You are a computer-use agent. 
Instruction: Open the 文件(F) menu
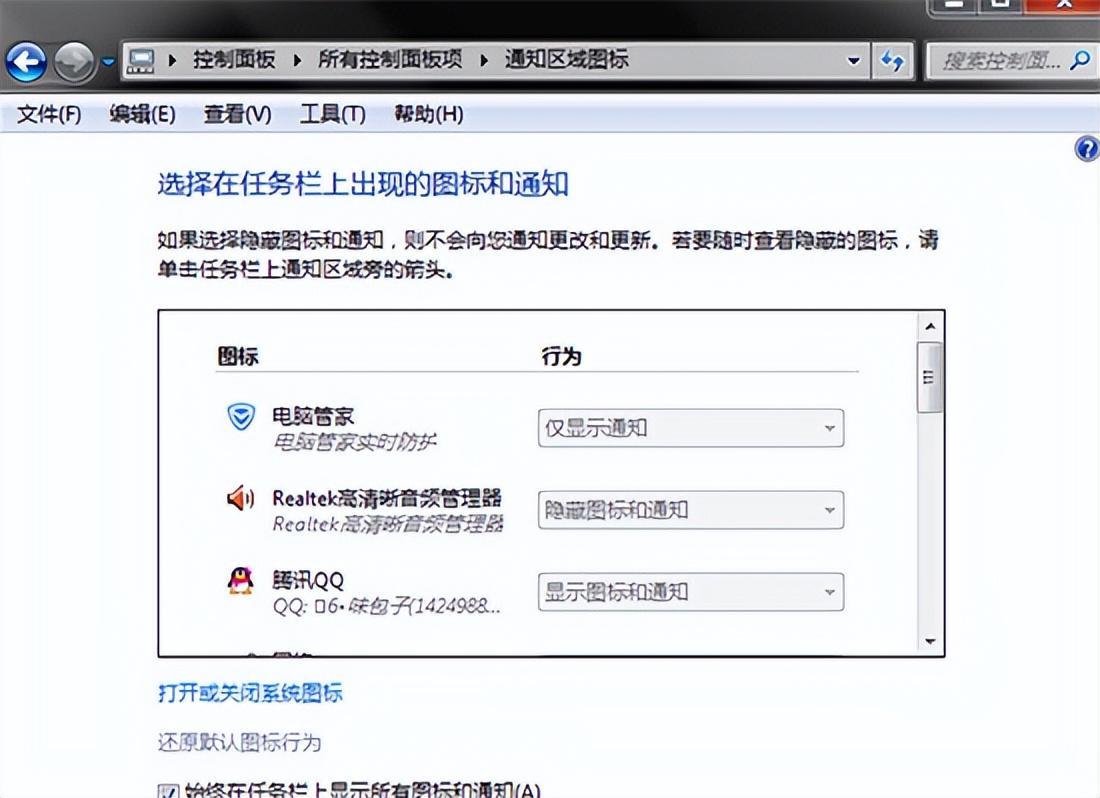coord(48,114)
